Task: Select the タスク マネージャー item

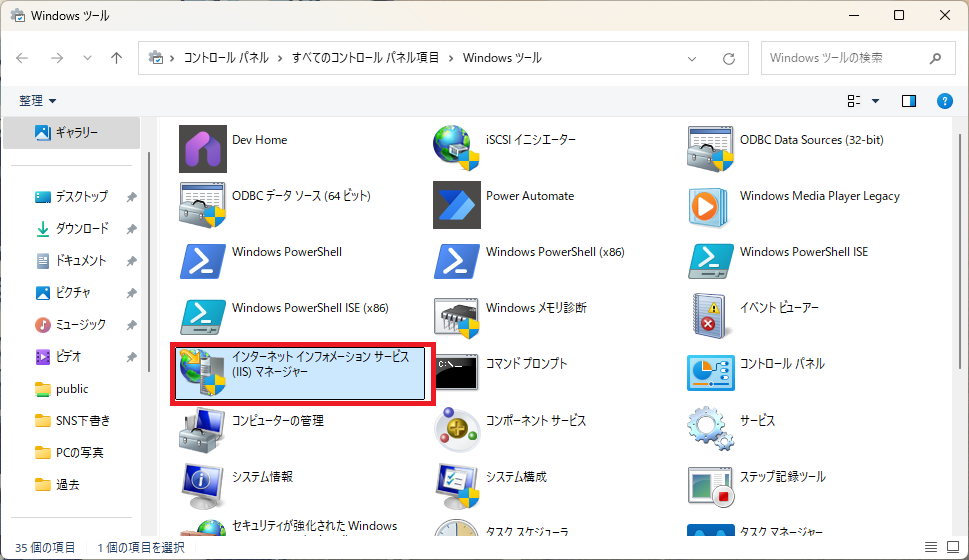Action: 755,529
